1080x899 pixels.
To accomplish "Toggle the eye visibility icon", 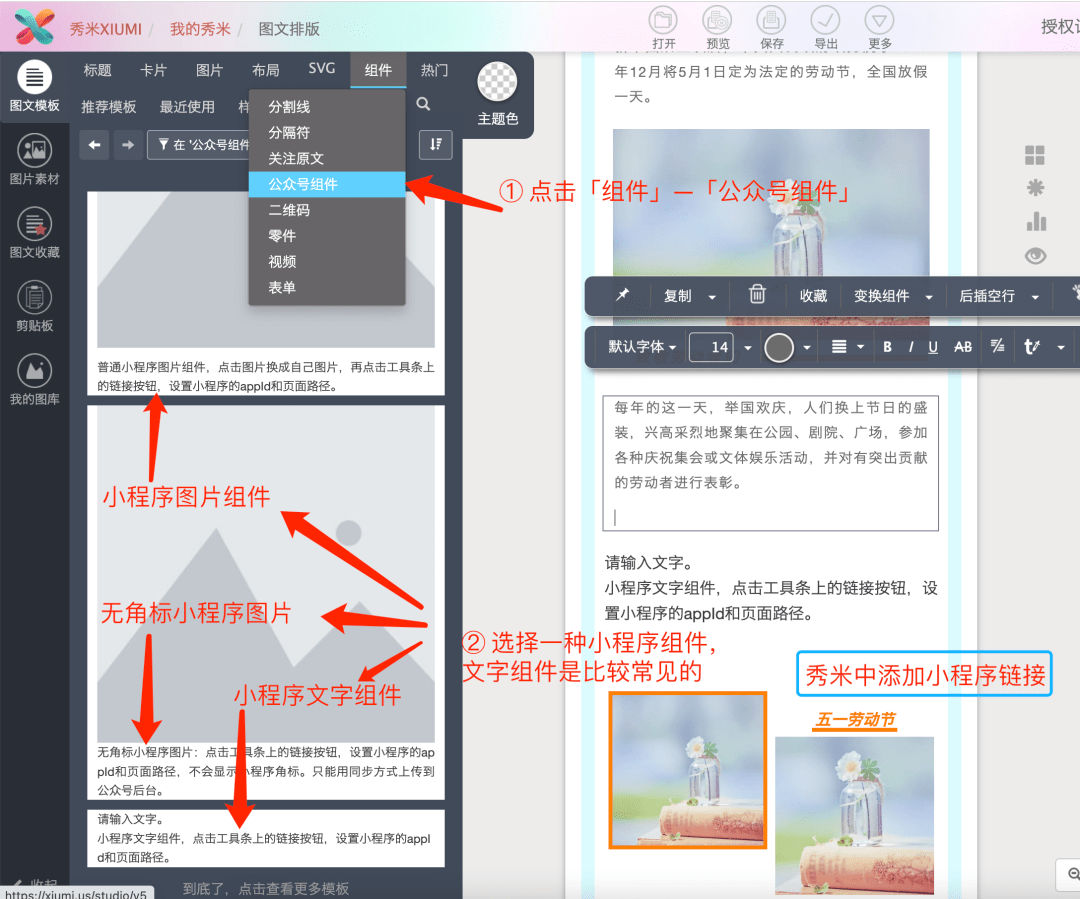I will pyautogui.click(x=1035, y=256).
